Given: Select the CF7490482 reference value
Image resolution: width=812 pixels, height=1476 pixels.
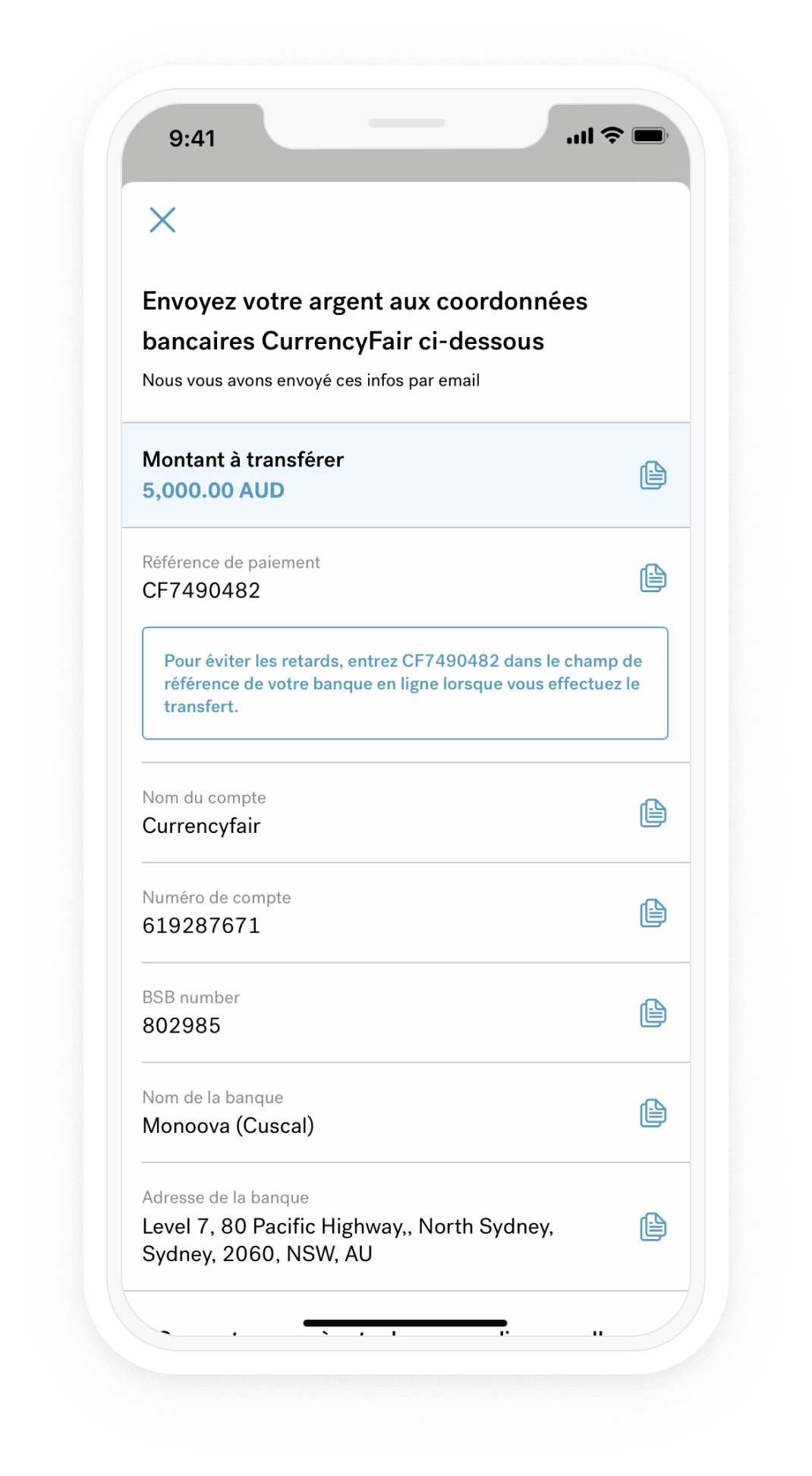Looking at the screenshot, I should point(201,590).
